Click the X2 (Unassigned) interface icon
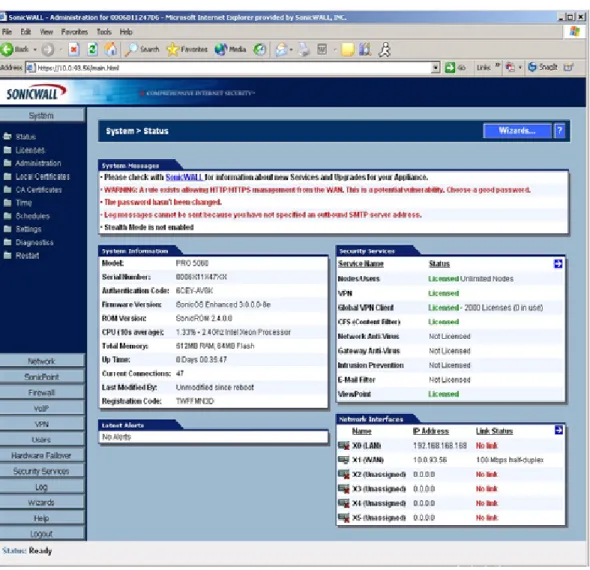 [x=344, y=474]
